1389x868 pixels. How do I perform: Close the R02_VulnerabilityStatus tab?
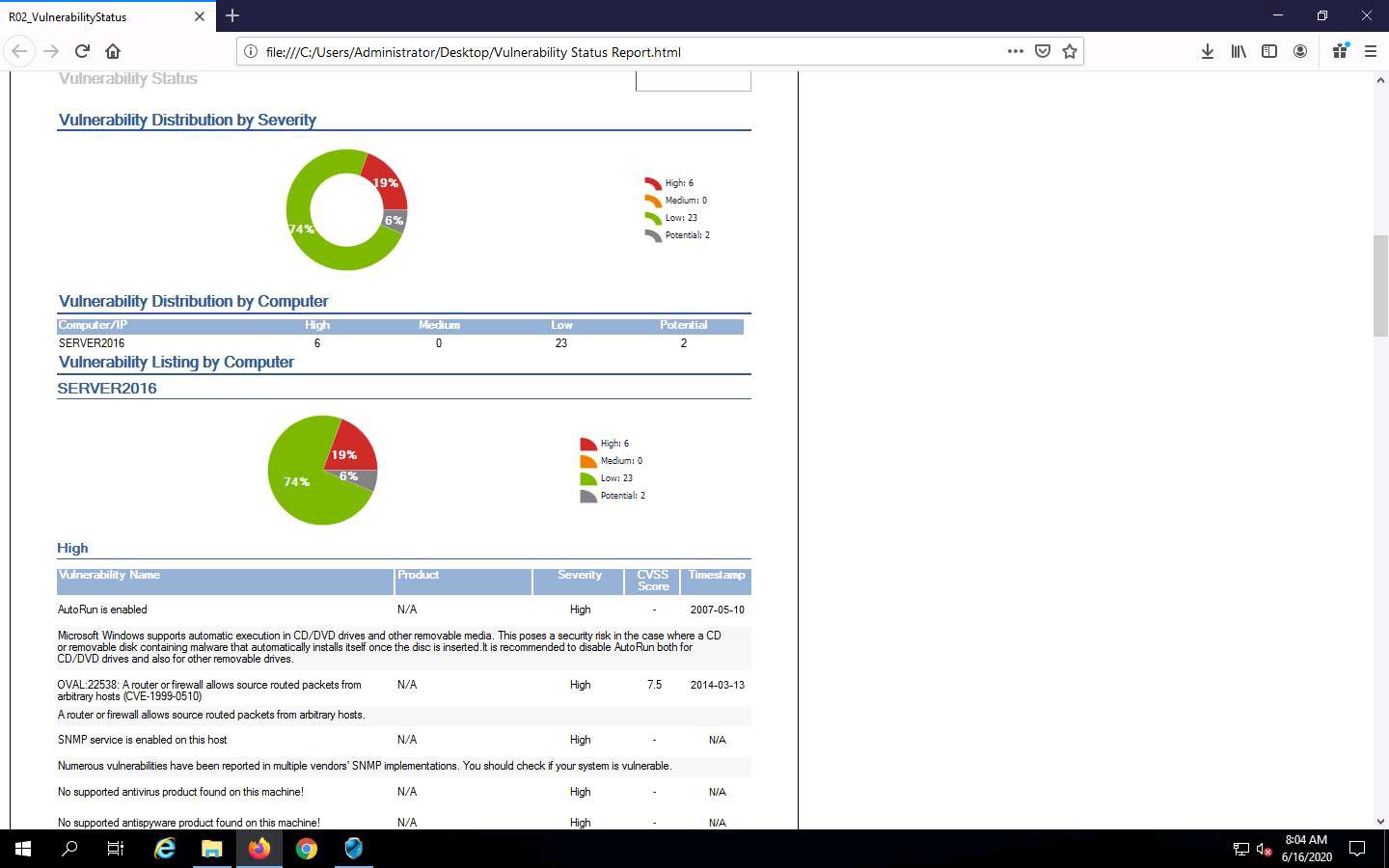point(199,16)
